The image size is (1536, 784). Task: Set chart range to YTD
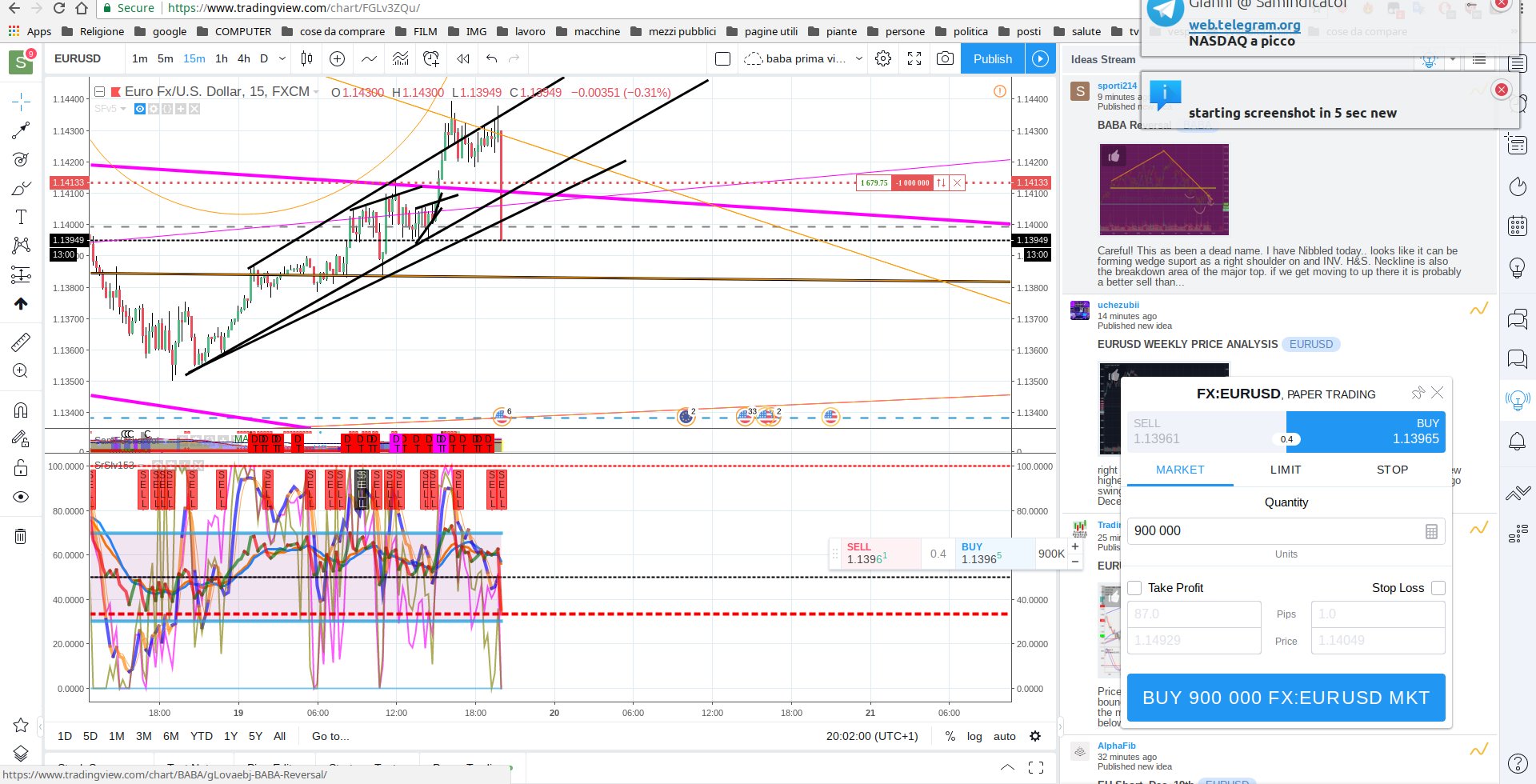[202, 736]
